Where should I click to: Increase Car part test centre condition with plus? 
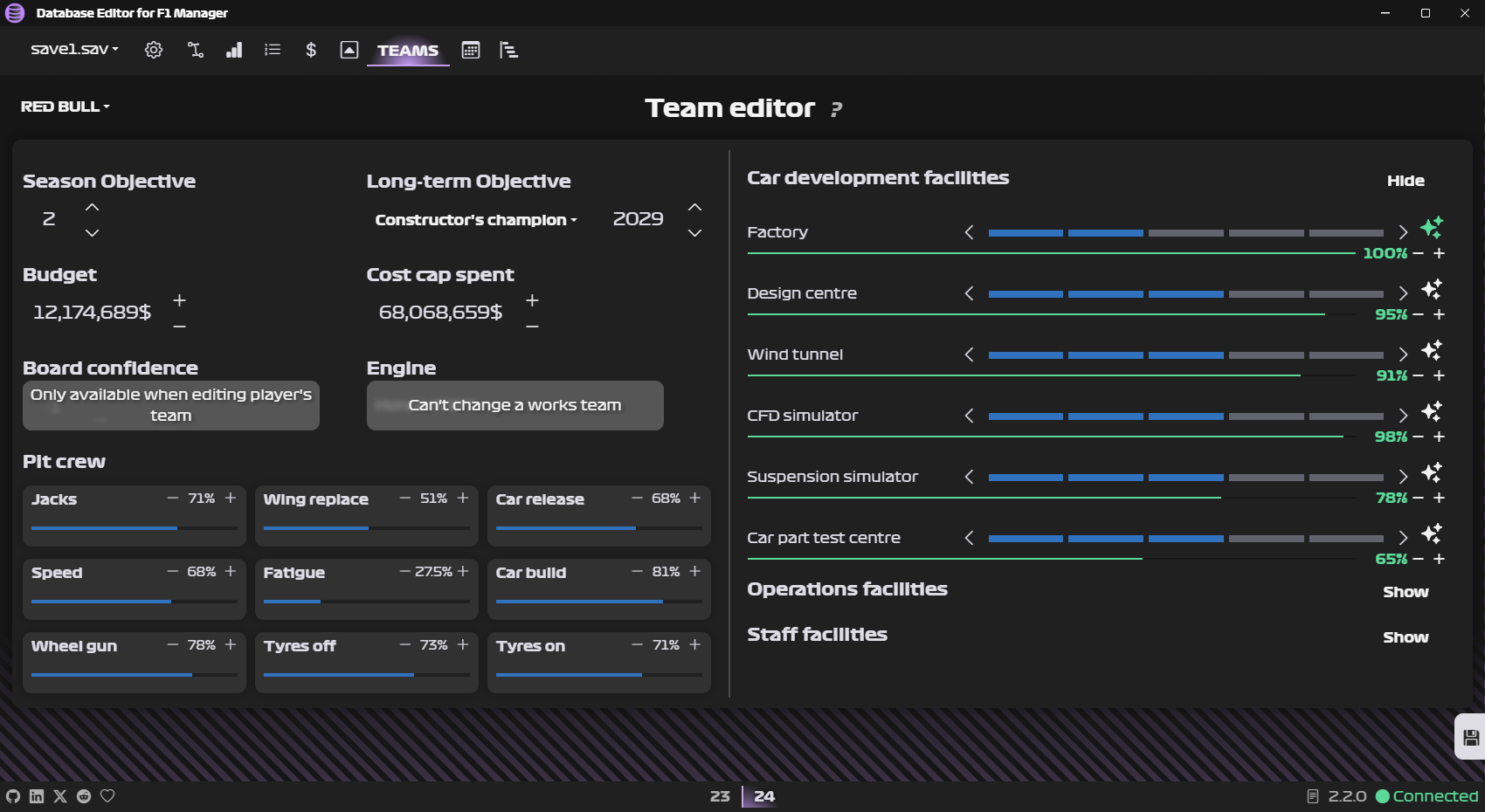(1440, 559)
